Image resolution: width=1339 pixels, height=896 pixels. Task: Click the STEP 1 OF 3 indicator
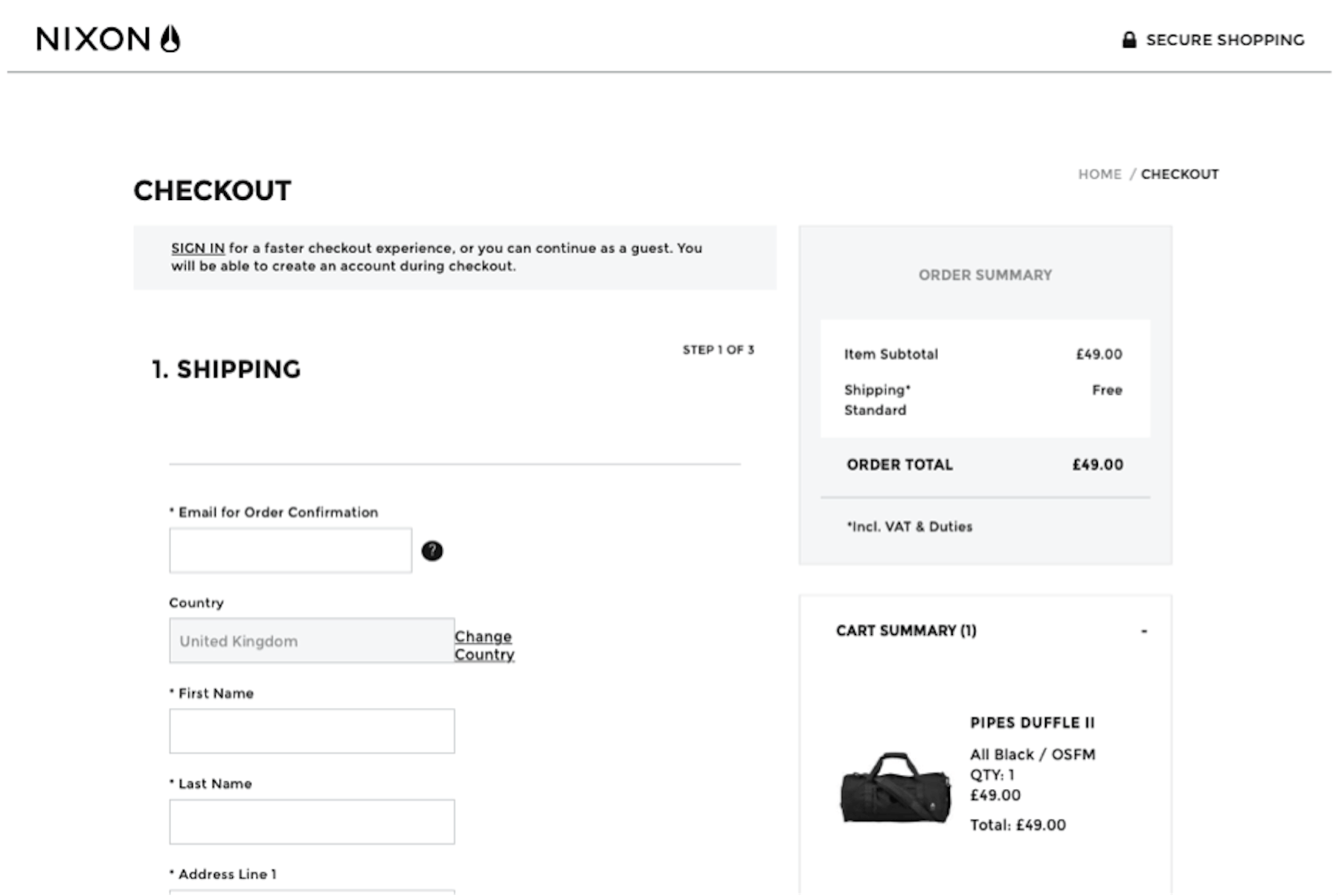click(x=719, y=349)
